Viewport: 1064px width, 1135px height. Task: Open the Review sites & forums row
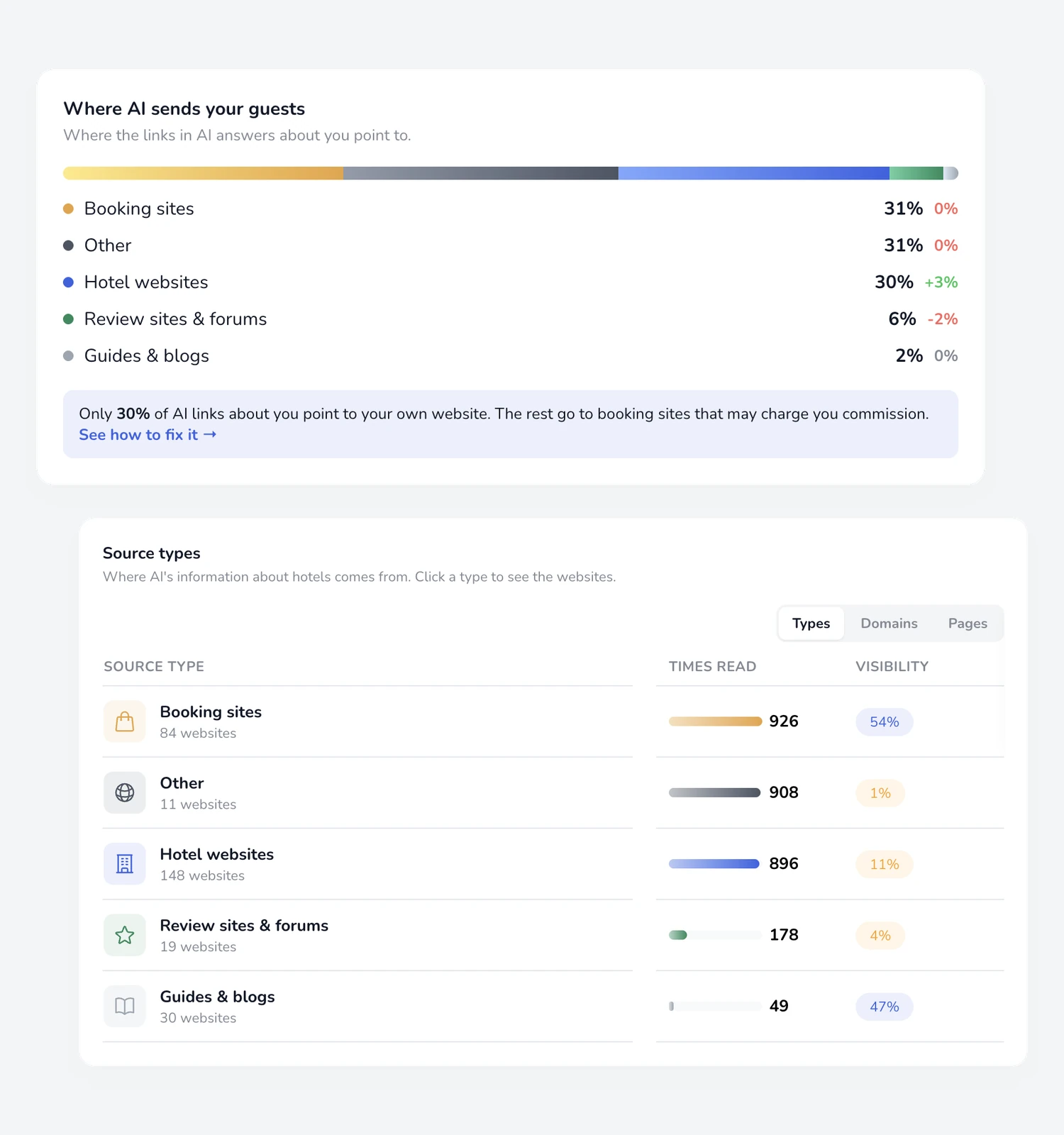[x=553, y=935]
